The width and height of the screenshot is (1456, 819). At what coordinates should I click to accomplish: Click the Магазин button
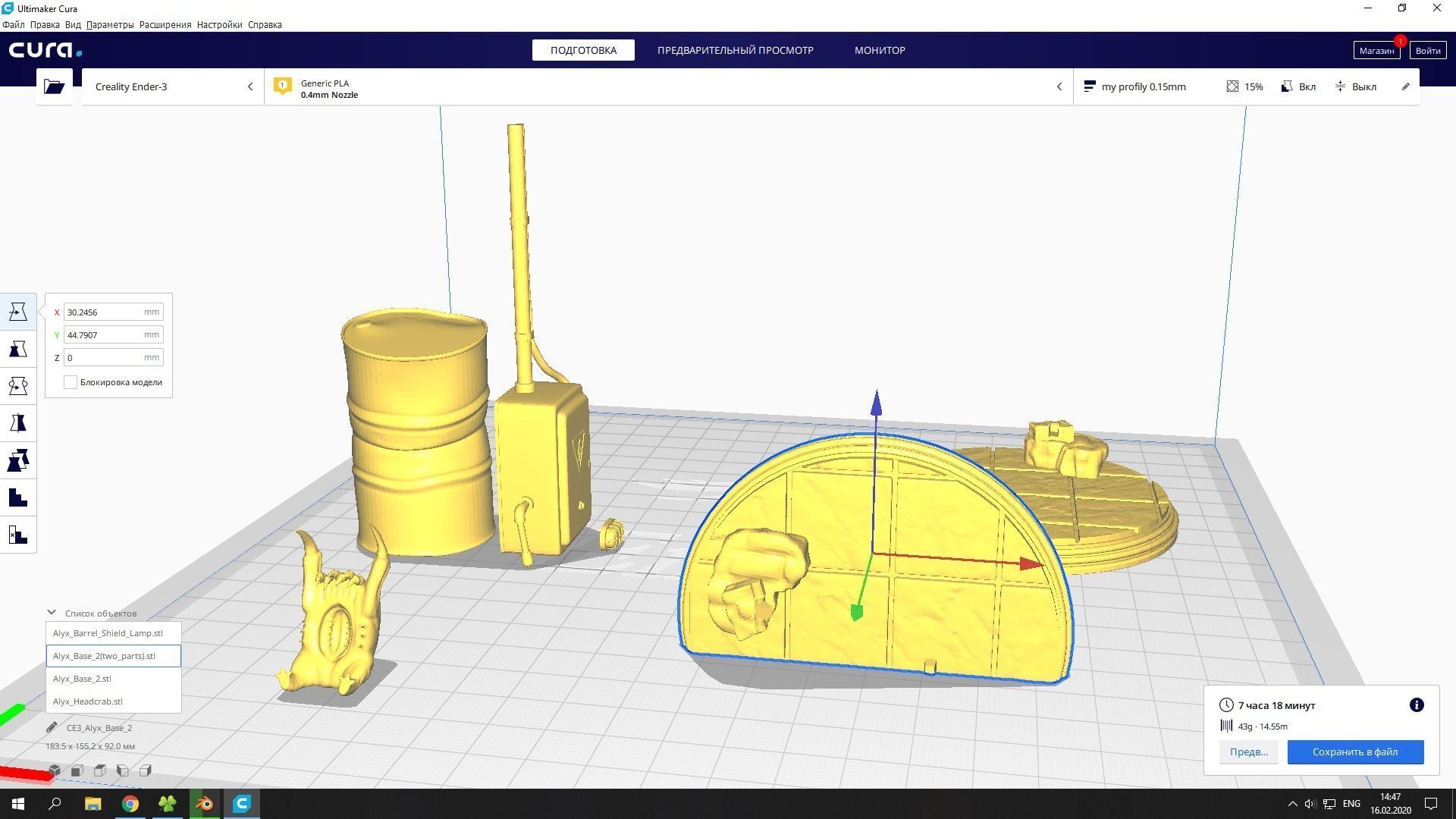pos(1376,51)
